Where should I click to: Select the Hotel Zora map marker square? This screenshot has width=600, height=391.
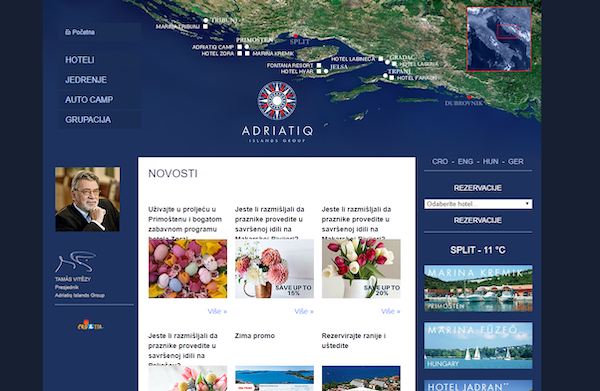pos(240,53)
